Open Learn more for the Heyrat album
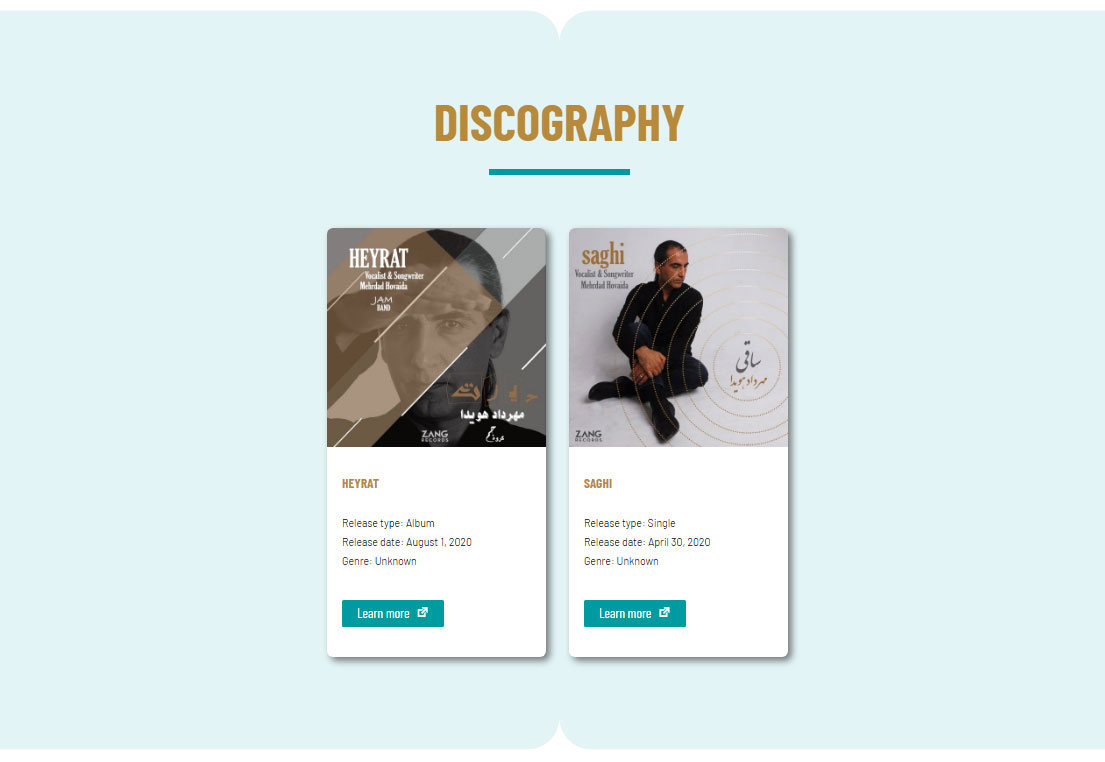 [393, 613]
